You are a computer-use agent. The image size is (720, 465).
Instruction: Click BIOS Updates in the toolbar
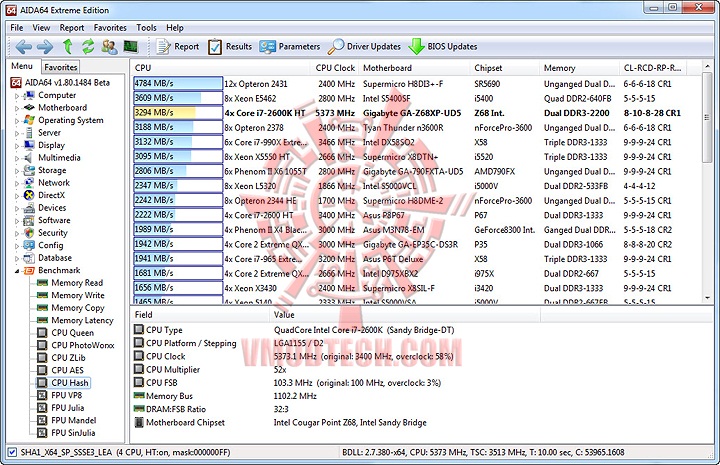click(443, 46)
